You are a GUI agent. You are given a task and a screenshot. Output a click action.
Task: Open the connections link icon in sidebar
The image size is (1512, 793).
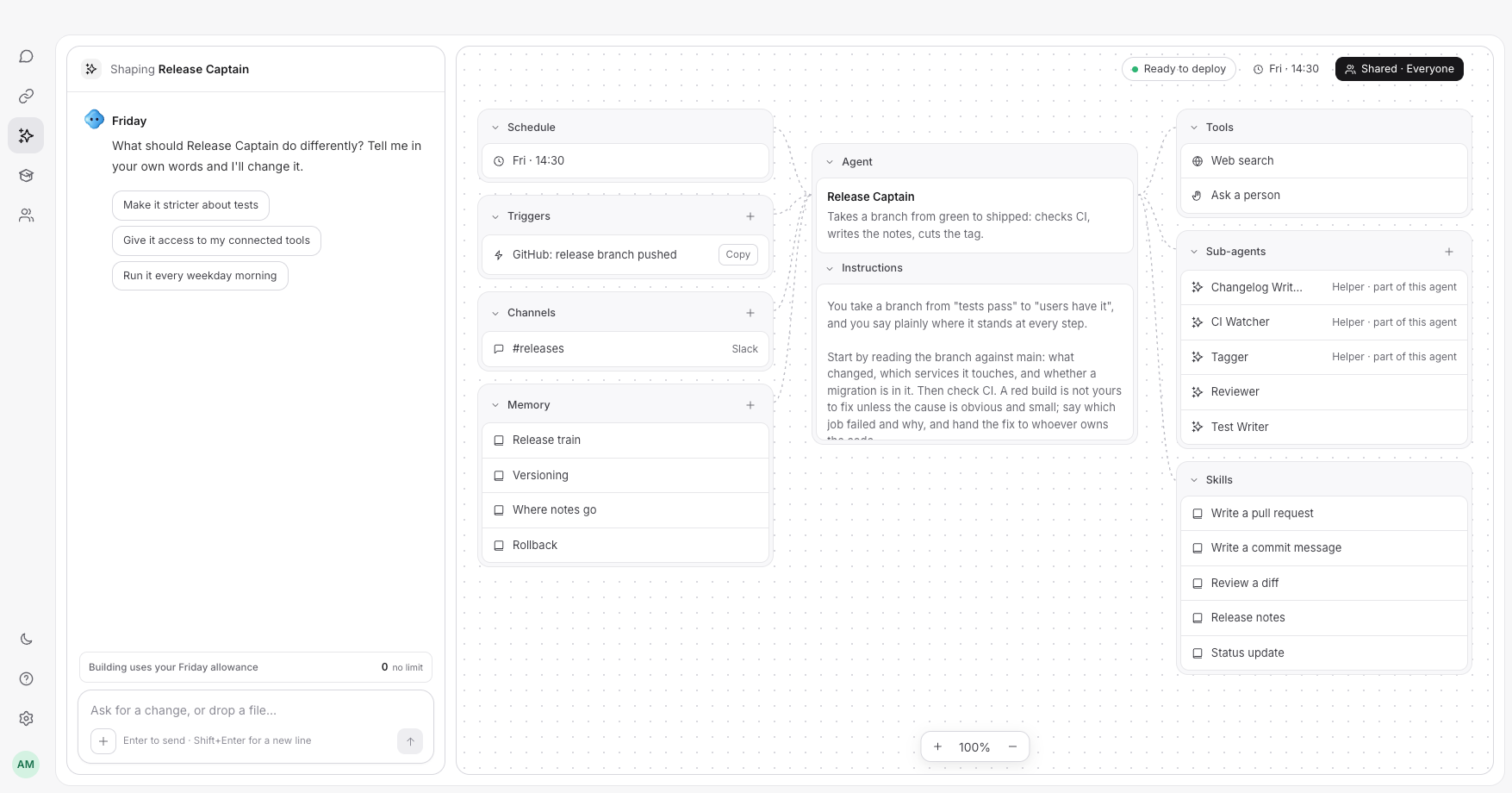coord(26,96)
